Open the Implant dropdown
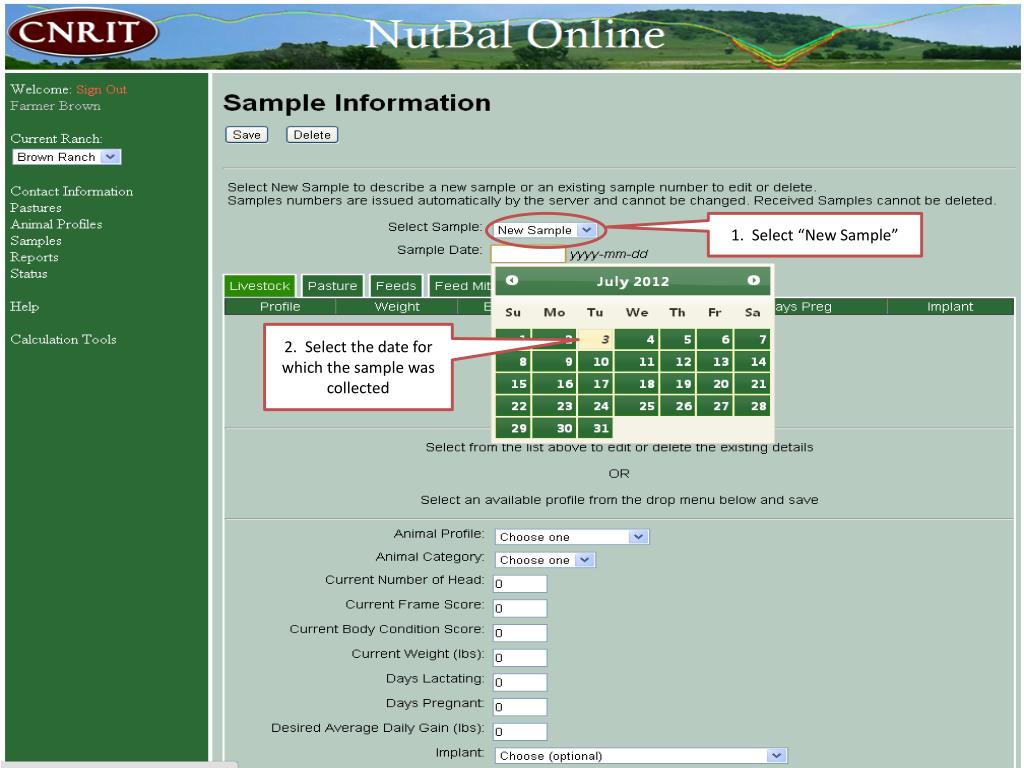 coord(641,756)
